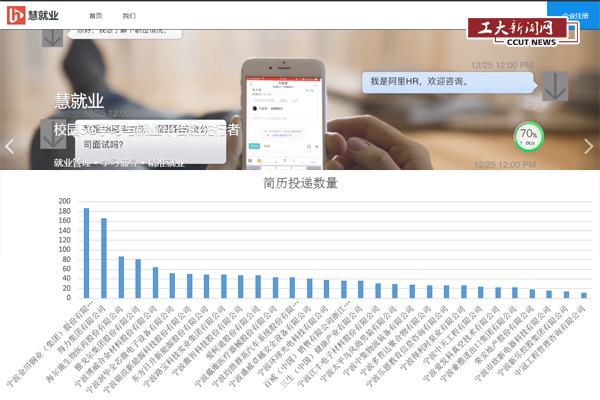Click the last bar for 中冠工程管理咨询有限公司
600x400 pixels.
(x=584, y=296)
